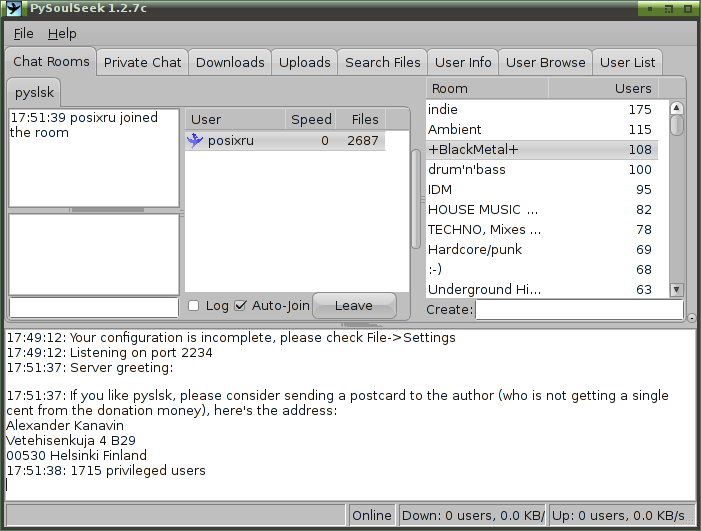Sort the room list by the Users column header

pos(604,88)
